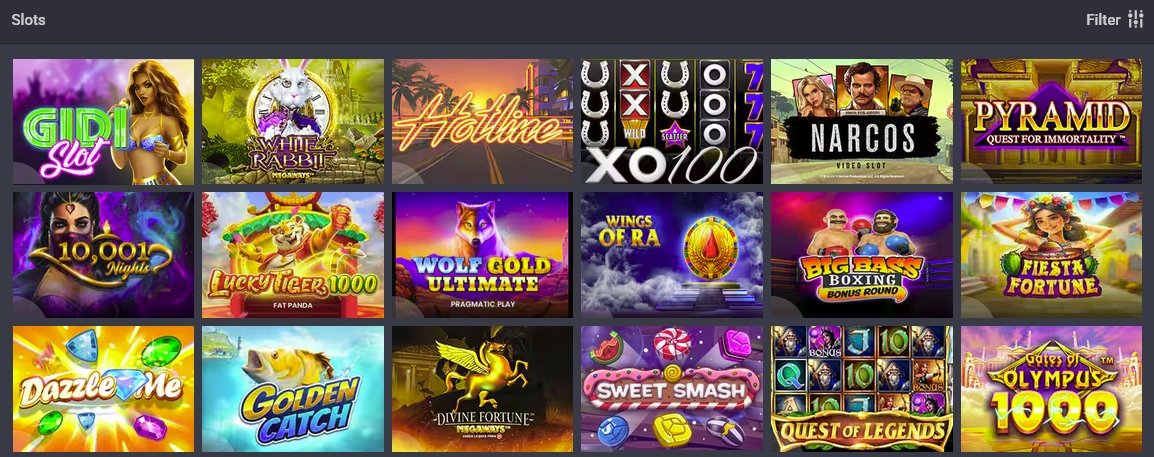Open the Fiesta Fortune slot

1052,255
